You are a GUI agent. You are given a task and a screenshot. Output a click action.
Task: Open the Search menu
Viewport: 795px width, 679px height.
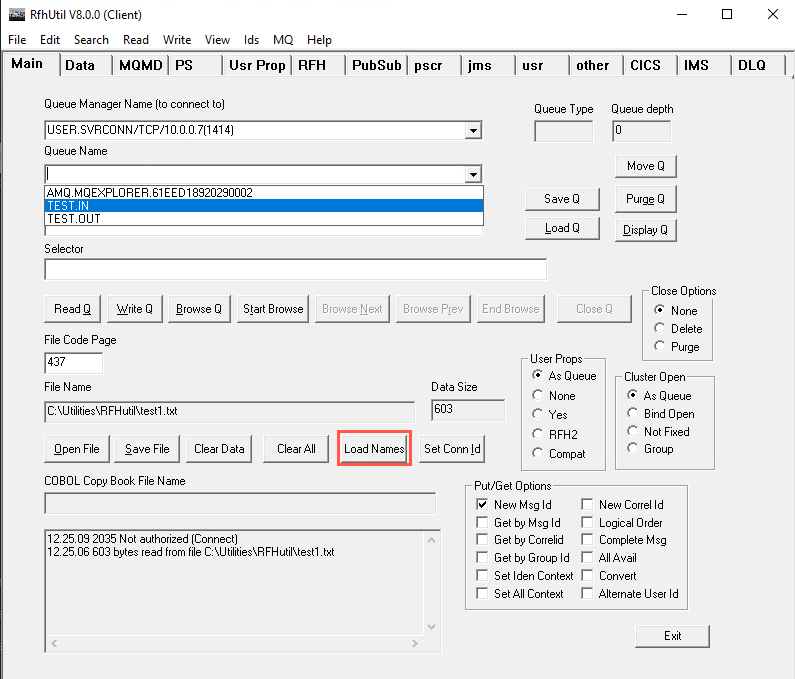pos(91,40)
